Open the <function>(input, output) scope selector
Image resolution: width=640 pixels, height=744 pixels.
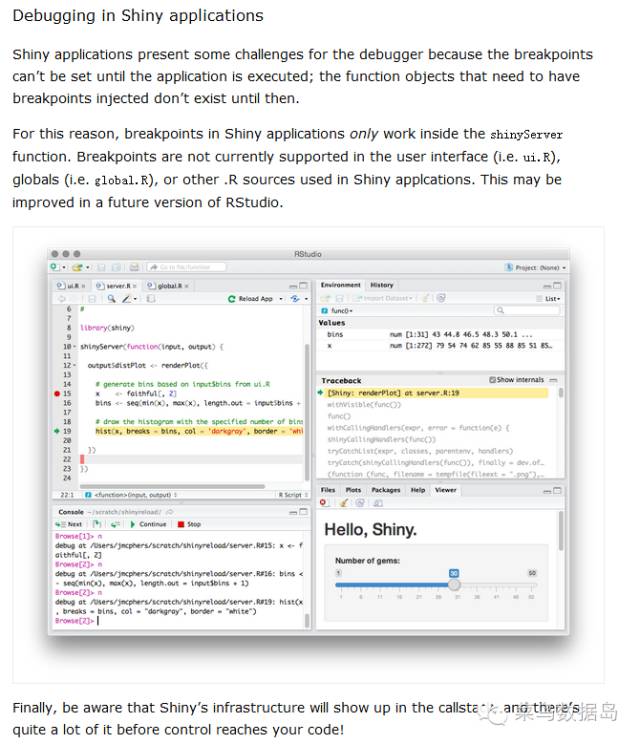coord(131,495)
